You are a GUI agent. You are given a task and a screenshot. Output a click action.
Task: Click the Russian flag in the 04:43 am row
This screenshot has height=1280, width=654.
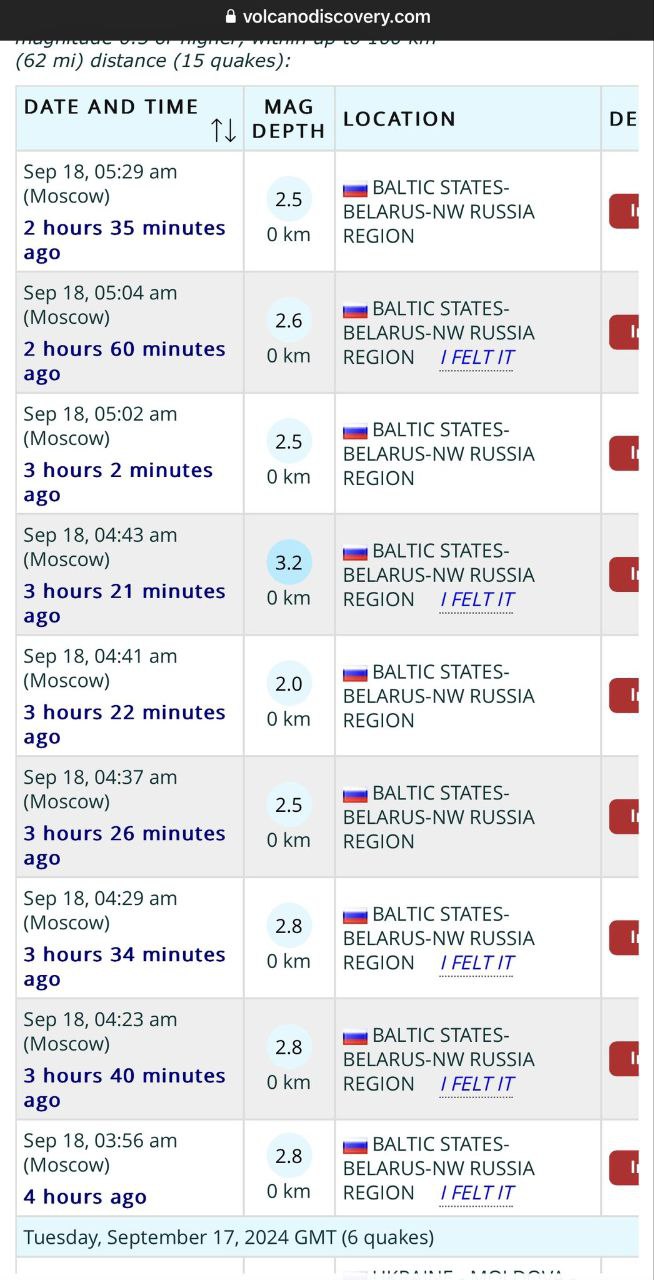355,552
